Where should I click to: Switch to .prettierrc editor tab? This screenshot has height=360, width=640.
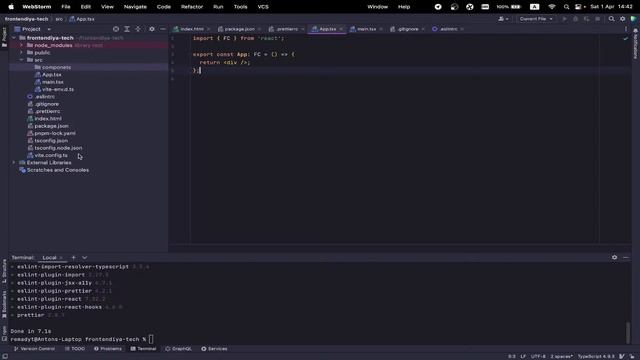point(287,29)
